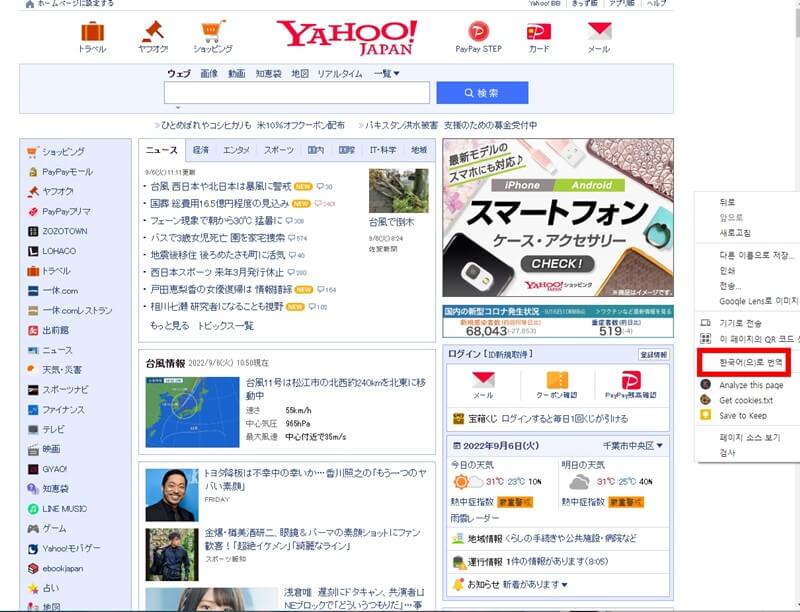Switch to the スポーツ news tab
800x612 pixels.
point(279,150)
